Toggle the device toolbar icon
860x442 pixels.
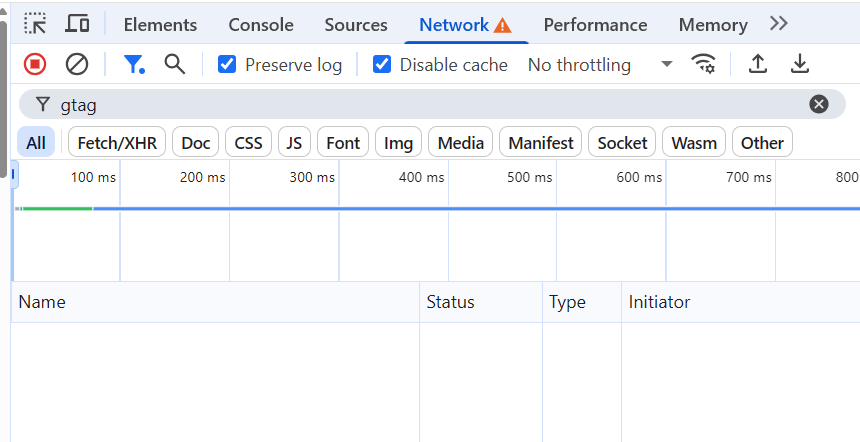coord(77,24)
